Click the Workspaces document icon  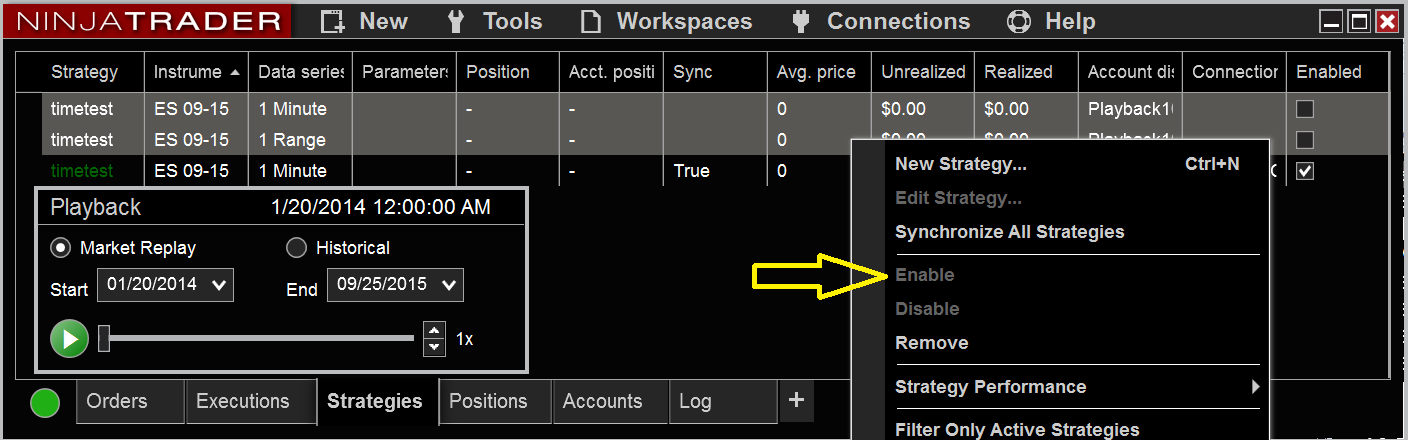(592, 21)
